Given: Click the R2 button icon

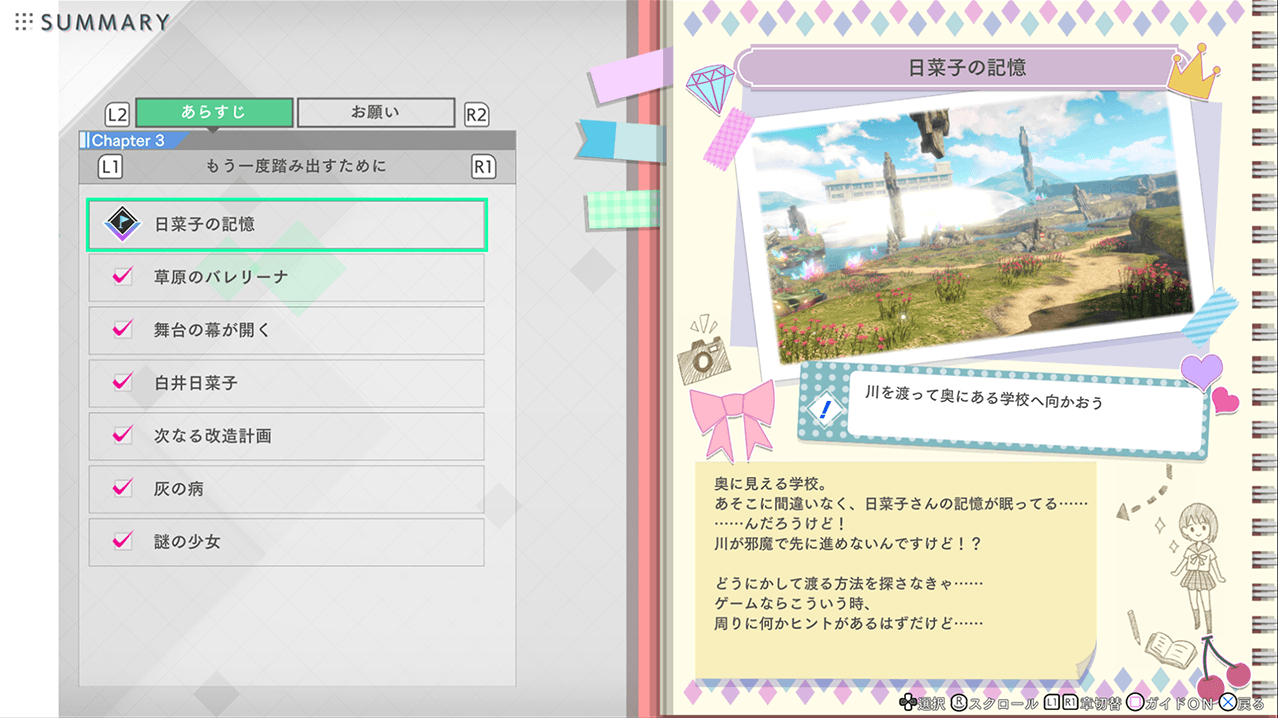Looking at the screenshot, I should 477,114.
